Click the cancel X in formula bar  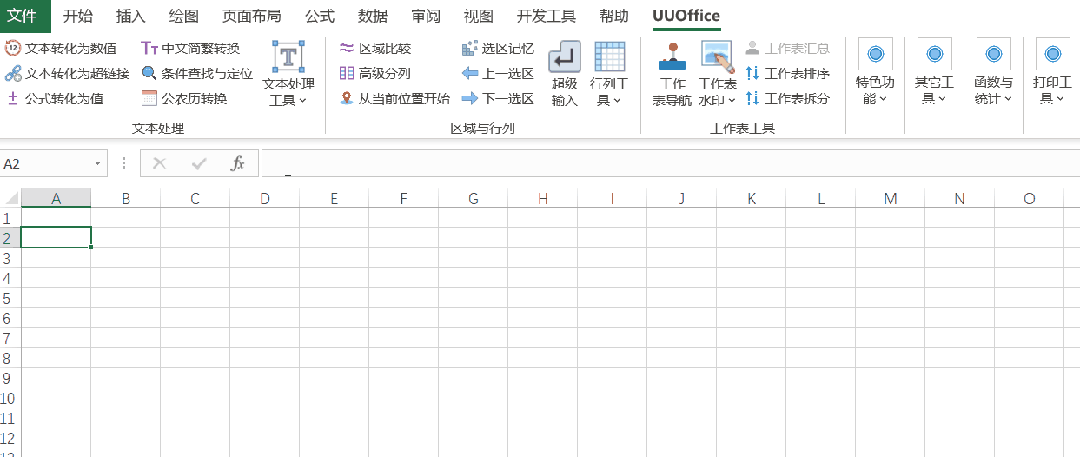pyautogui.click(x=159, y=163)
